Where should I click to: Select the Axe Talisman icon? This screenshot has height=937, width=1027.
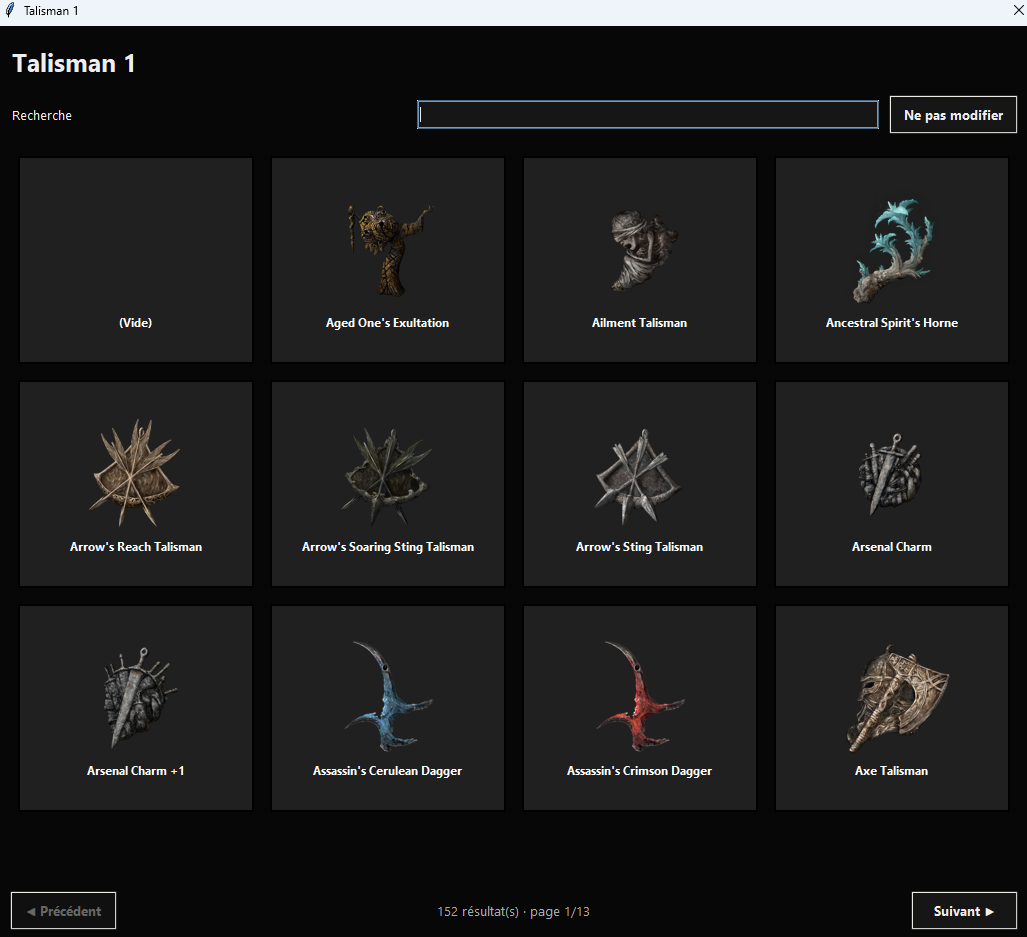tap(897, 699)
